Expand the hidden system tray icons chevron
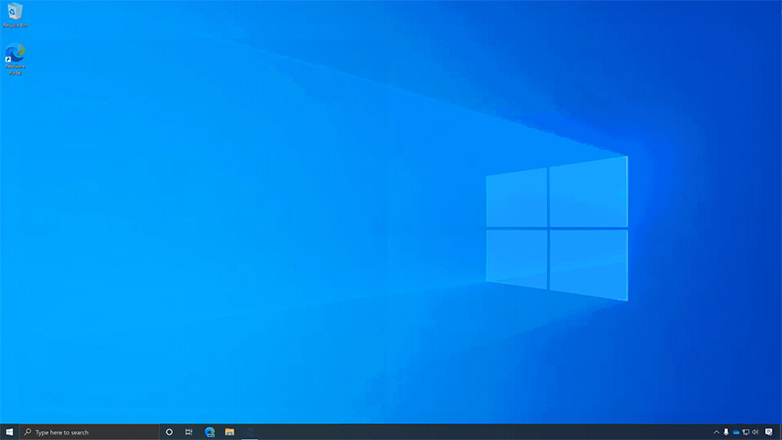The height and width of the screenshot is (440, 782). 716,432
